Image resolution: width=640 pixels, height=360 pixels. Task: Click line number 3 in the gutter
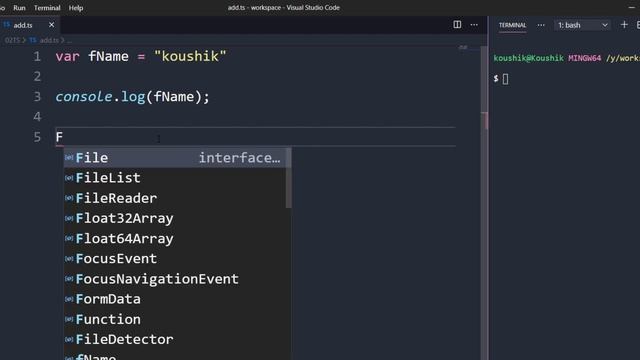(37, 97)
